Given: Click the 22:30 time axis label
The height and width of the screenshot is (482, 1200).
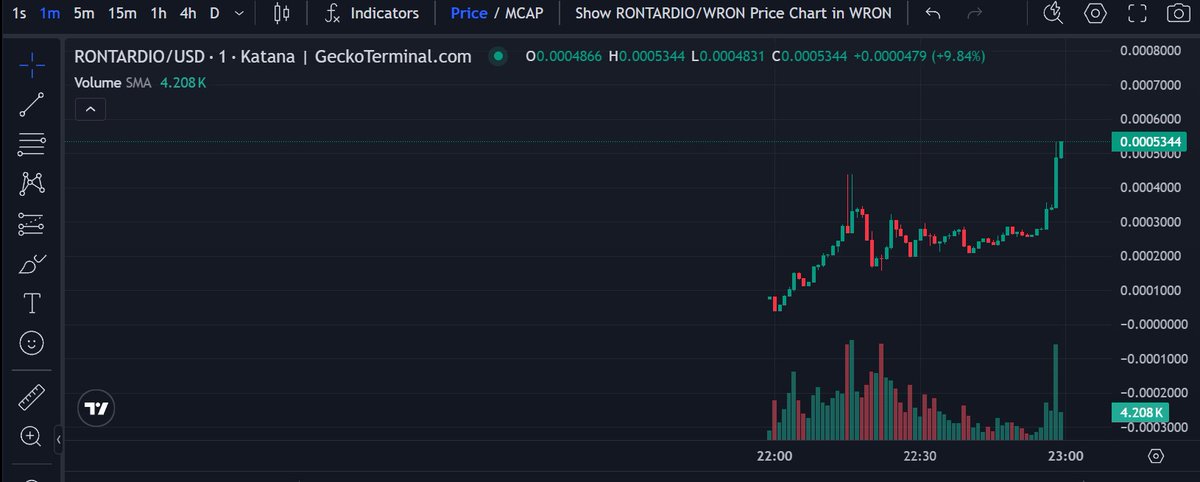Looking at the screenshot, I should tap(919, 456).
